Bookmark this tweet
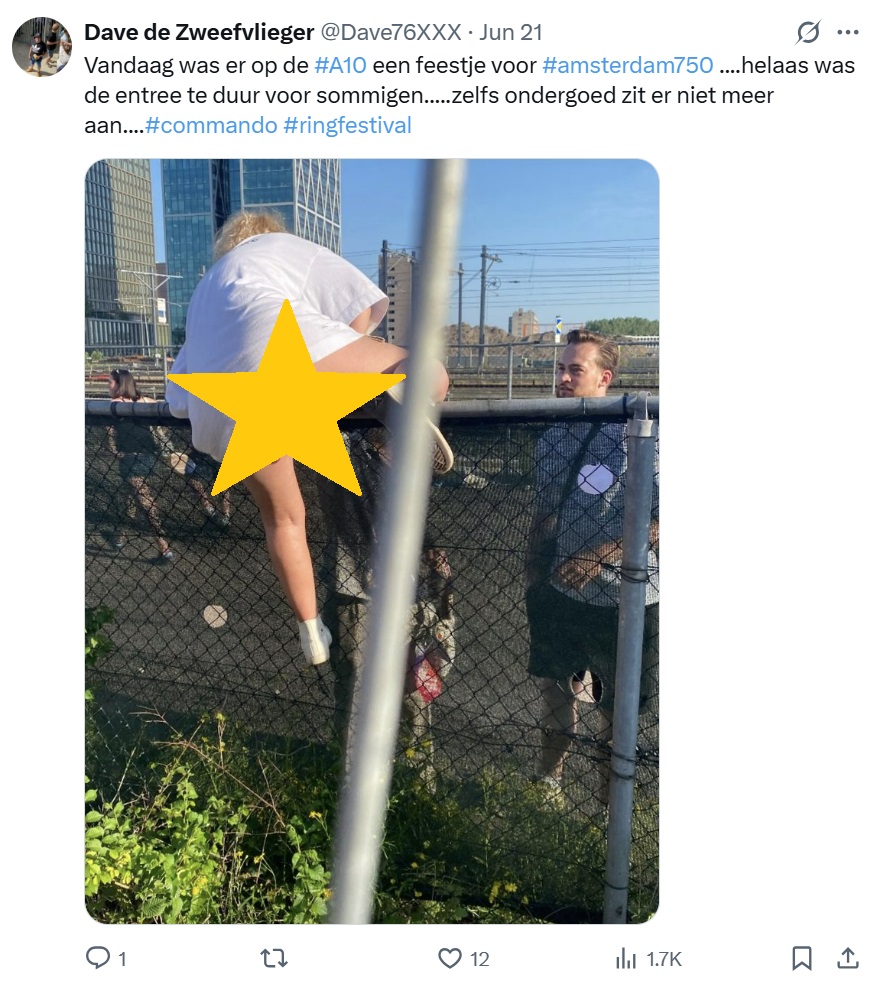This screenshot has width=882, height=986. click(802, 958)
